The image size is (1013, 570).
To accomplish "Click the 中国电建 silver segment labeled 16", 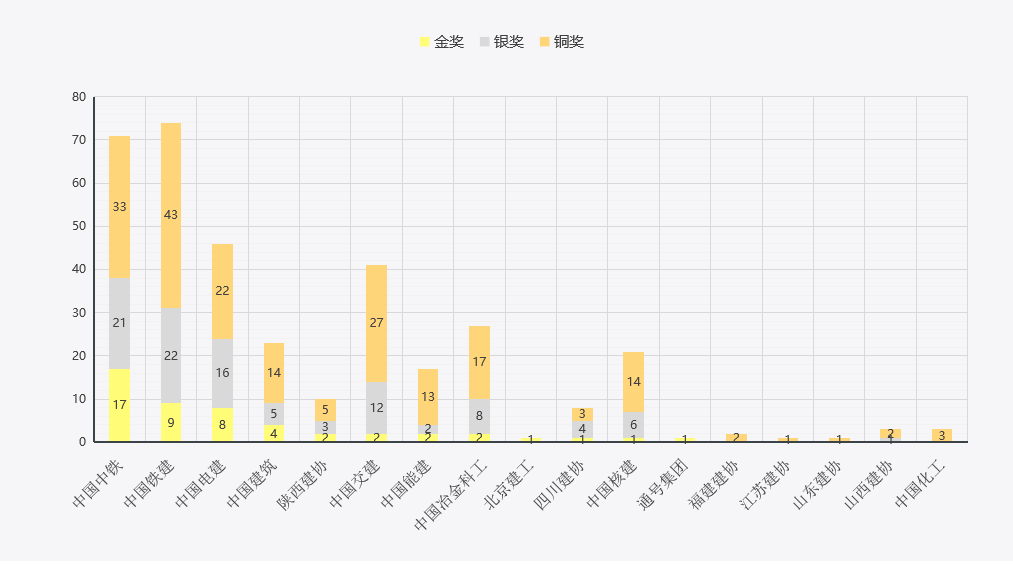I will coord(222,373).
